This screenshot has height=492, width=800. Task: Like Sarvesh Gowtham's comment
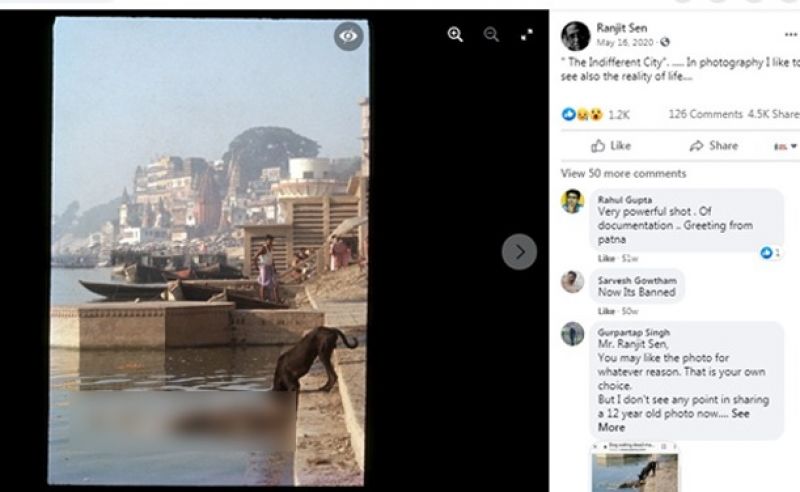pos(606,311)
